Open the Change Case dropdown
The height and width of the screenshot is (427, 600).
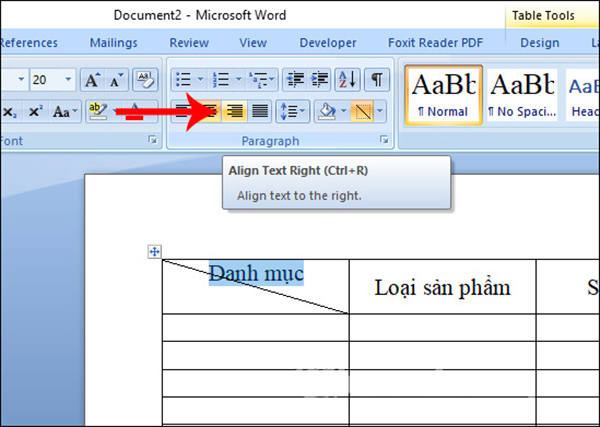[66, 111]
